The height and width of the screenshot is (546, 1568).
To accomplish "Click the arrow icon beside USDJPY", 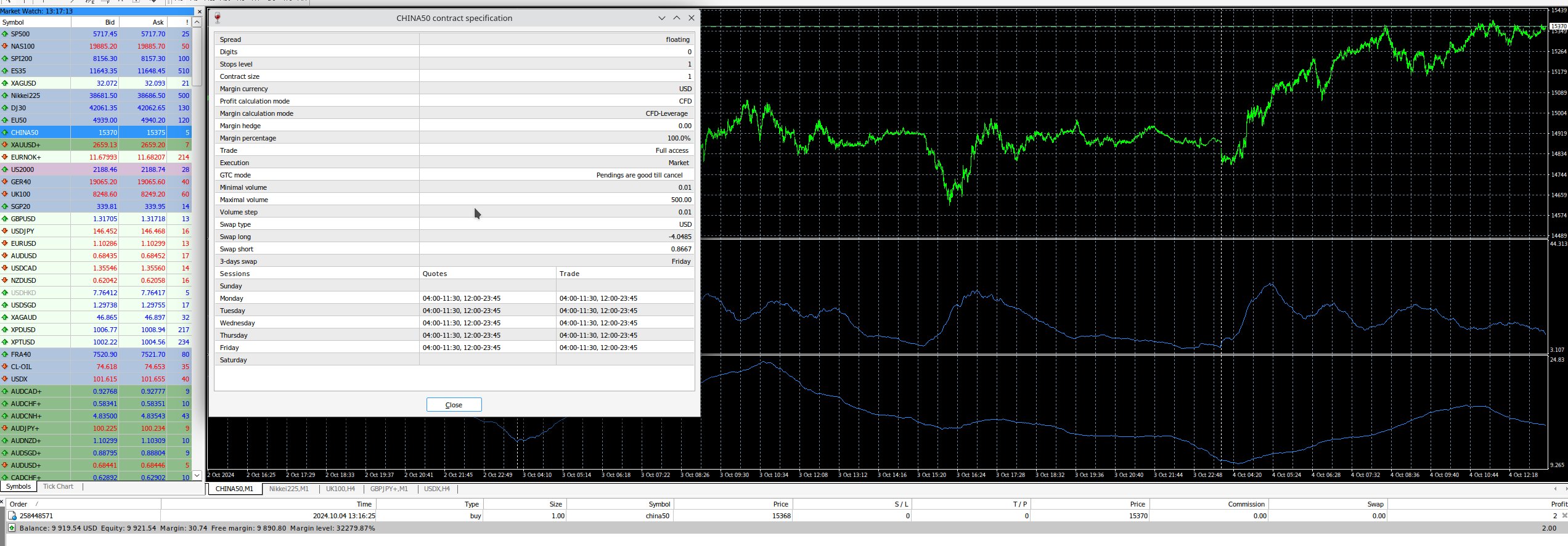I will coord(5,231).
